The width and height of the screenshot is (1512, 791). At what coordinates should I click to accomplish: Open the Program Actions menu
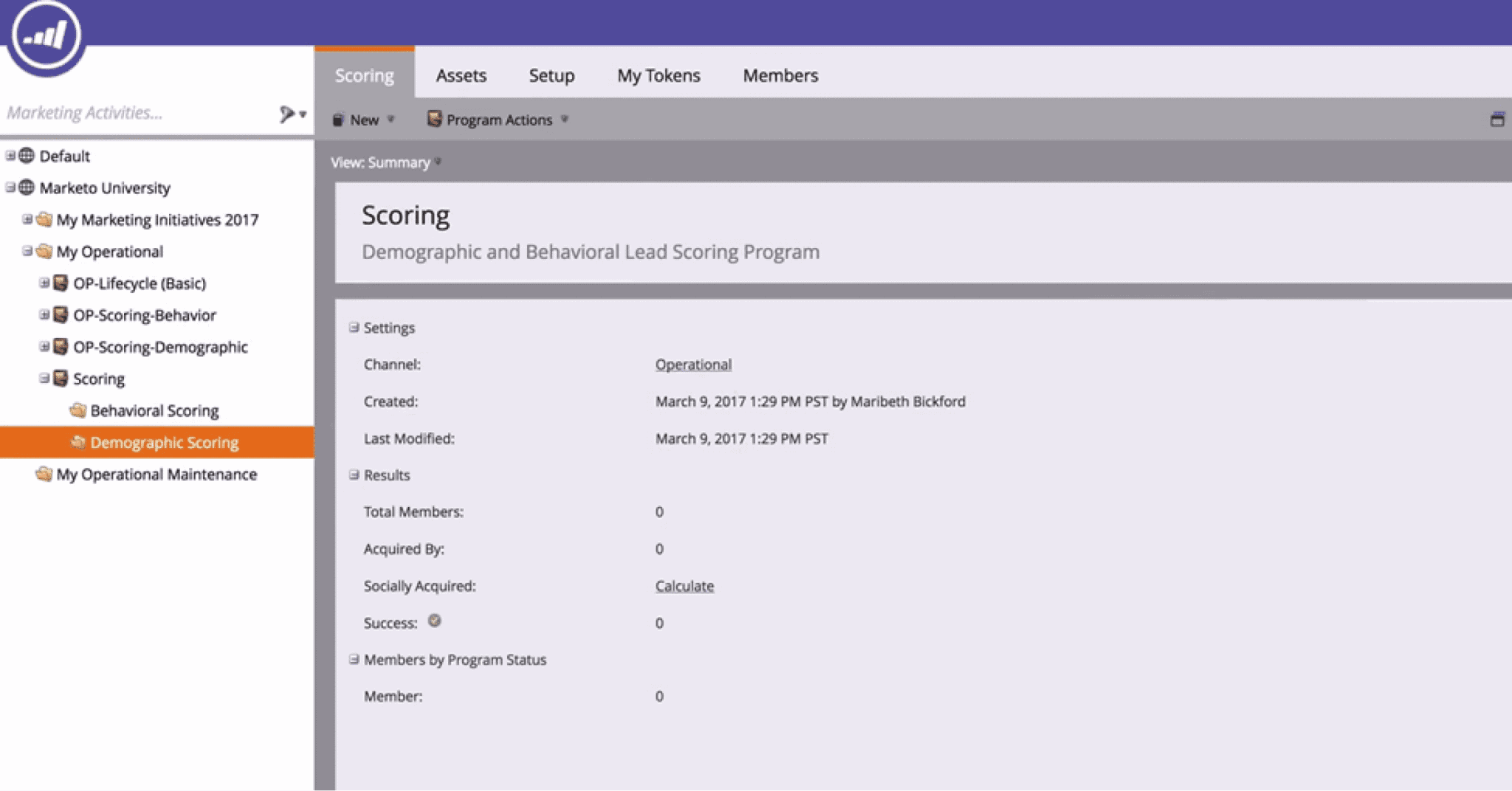click(x=498, y=120)
